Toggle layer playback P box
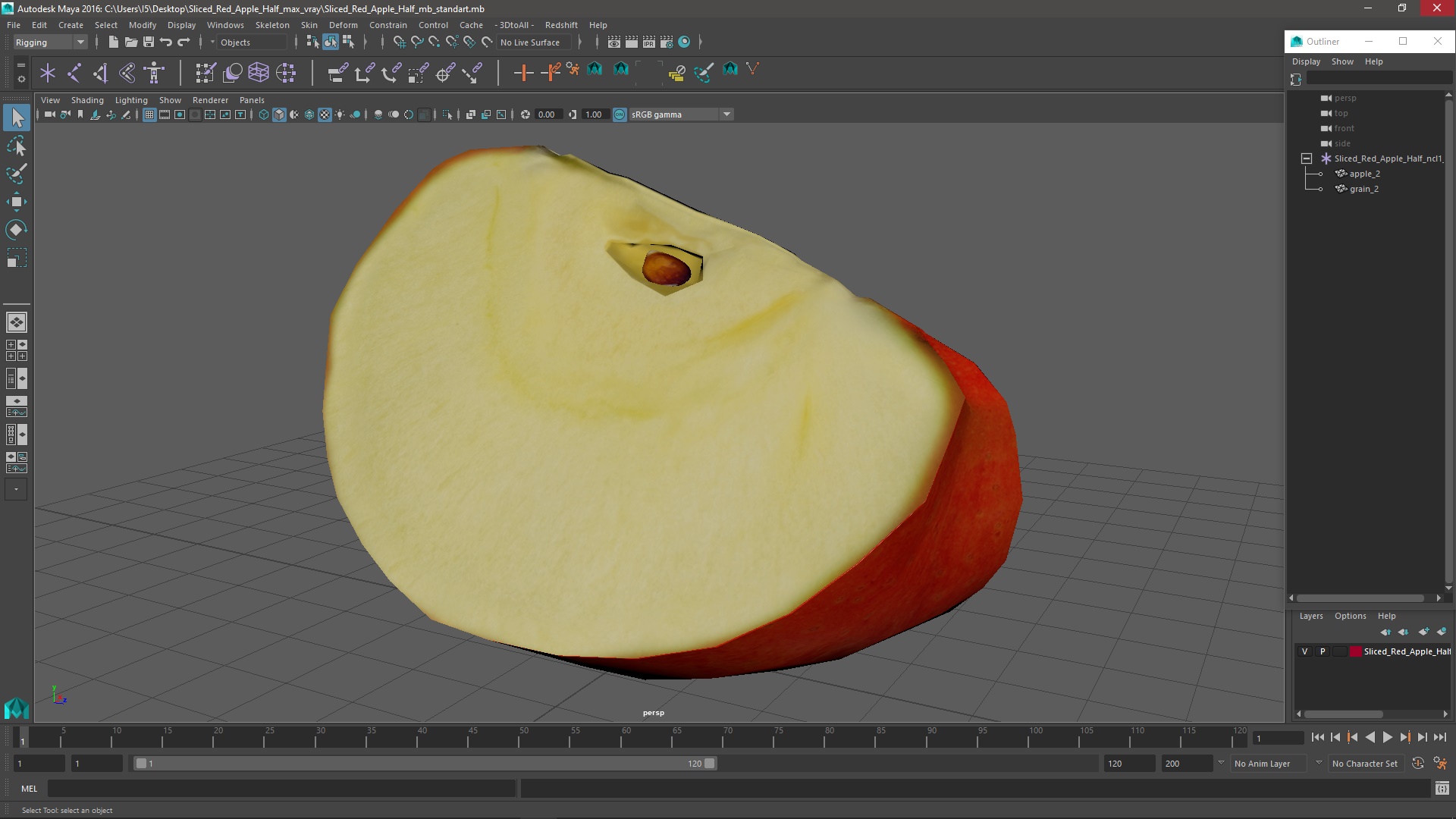Viewport: 1456px width, 819px height. coord(1323,651)
